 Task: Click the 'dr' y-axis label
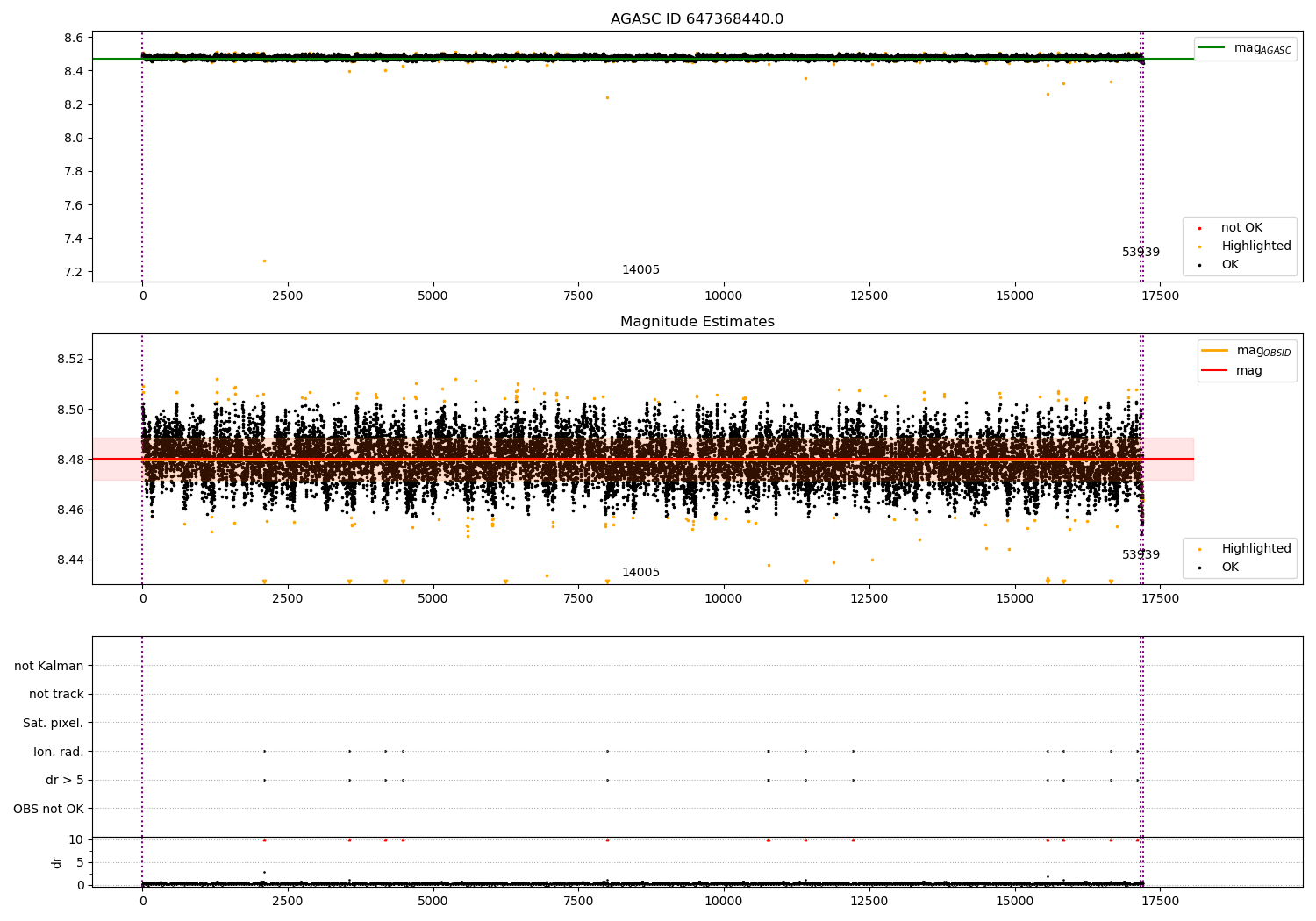coord(57,862)
